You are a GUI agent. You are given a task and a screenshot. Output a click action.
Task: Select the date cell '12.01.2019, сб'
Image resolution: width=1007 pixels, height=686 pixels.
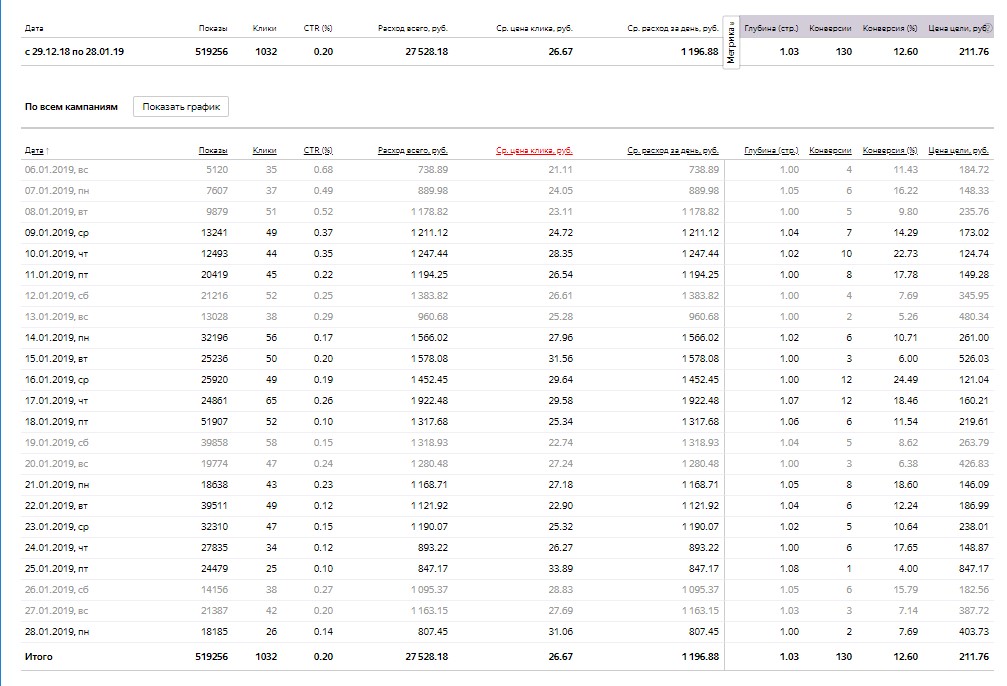click(x=57, y=295)
